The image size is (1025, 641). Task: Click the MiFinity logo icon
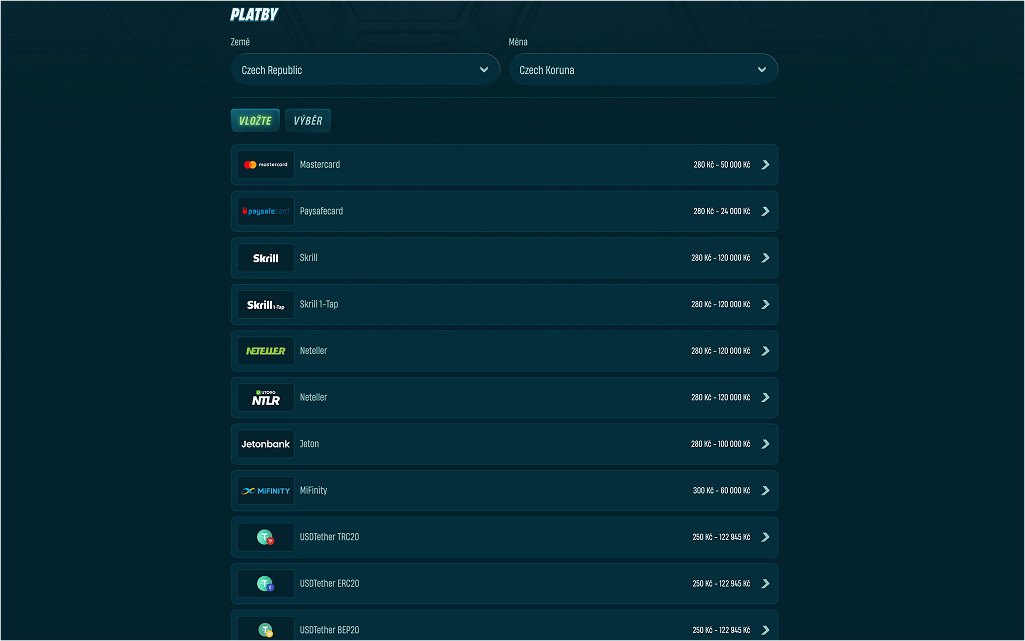pos(265,491)
